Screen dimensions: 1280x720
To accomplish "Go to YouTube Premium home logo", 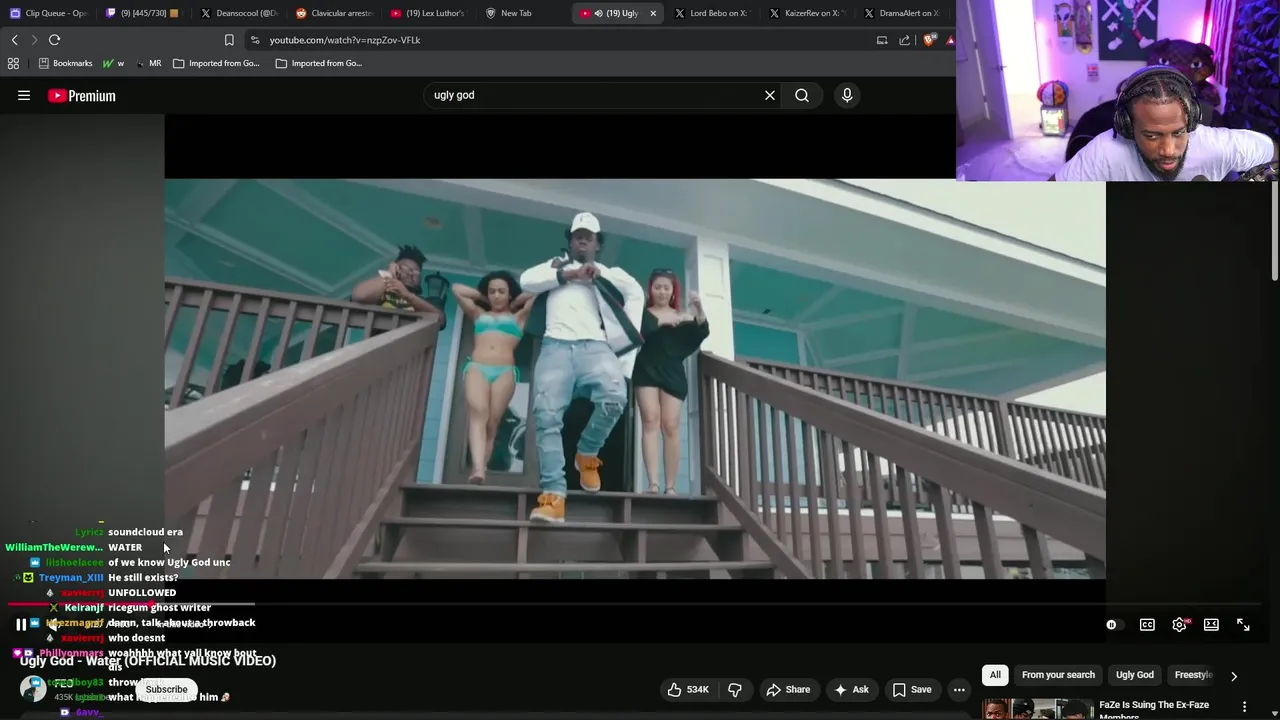I will tap(82, 96).
